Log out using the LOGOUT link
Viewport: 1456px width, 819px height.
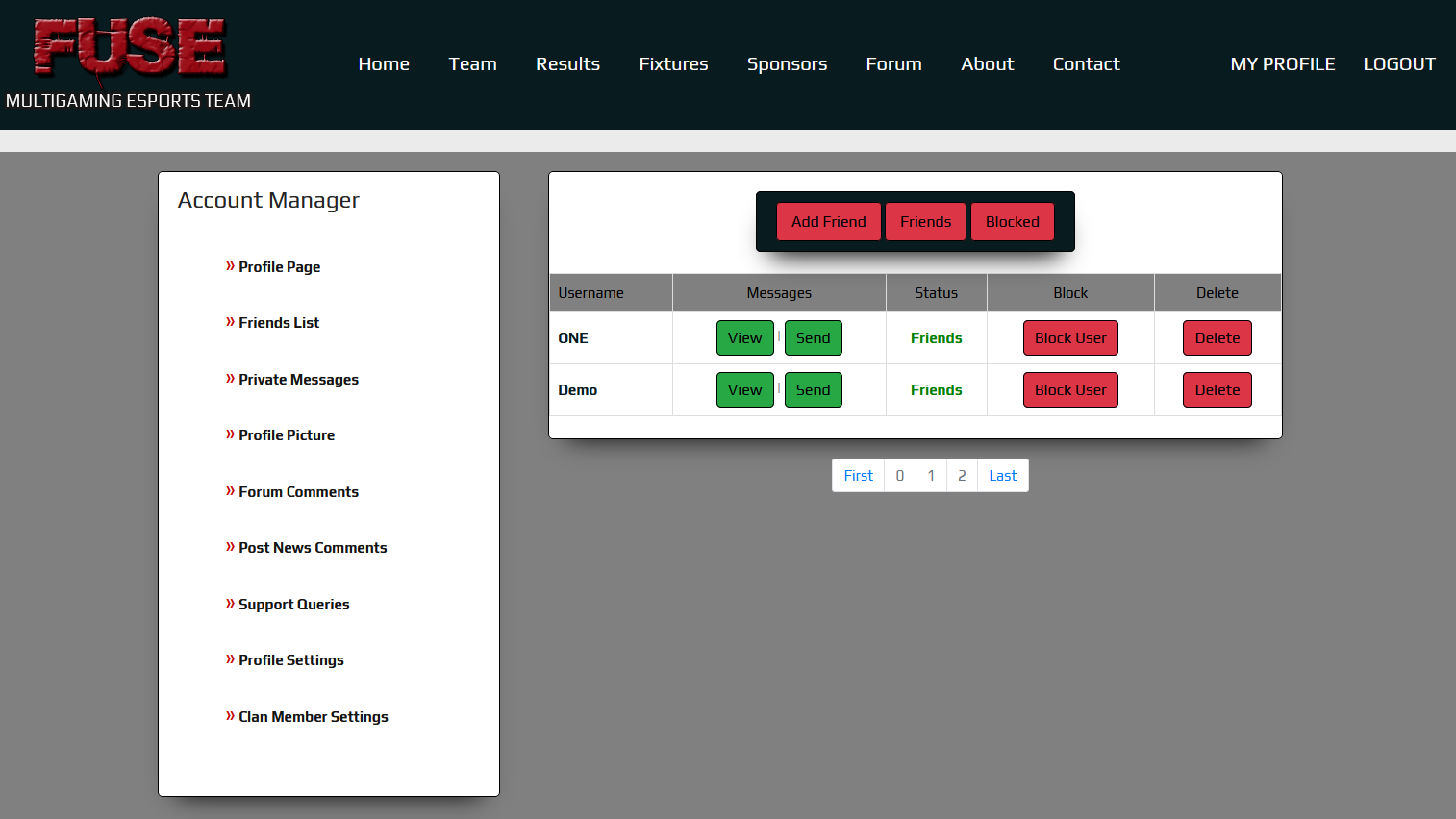pyautogui.click(x=1398, y=64)
